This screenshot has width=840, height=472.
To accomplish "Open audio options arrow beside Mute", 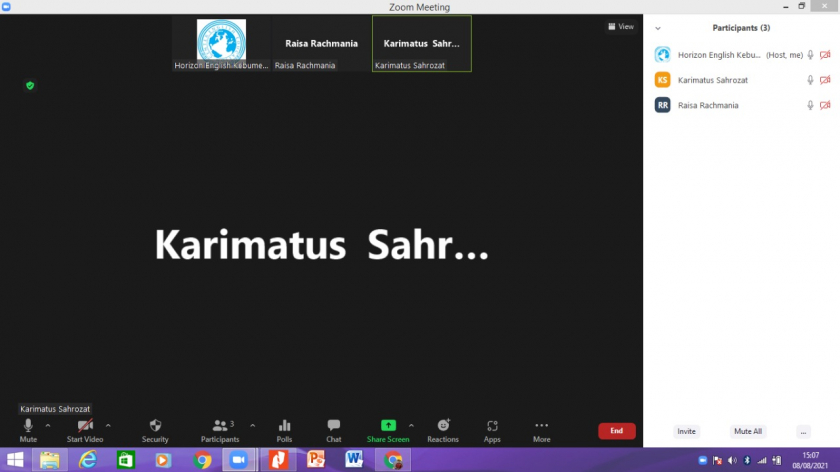I will pyautogui.click(x=48, y=426).
